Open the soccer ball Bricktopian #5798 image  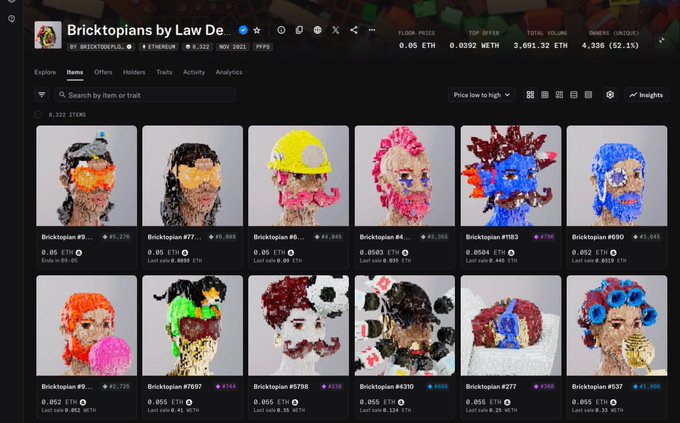298,325
